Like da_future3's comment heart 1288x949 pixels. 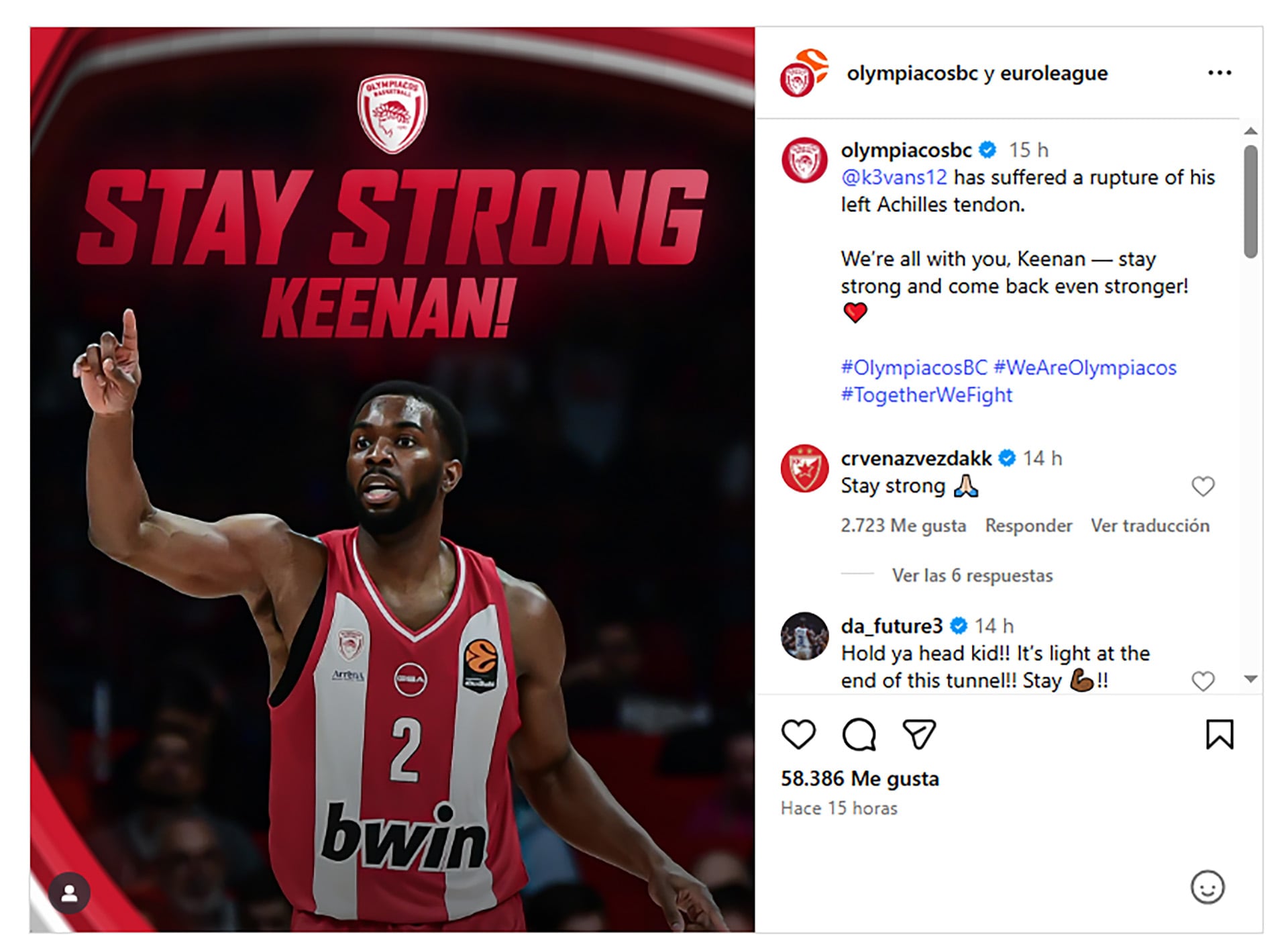pos(1203,681)
